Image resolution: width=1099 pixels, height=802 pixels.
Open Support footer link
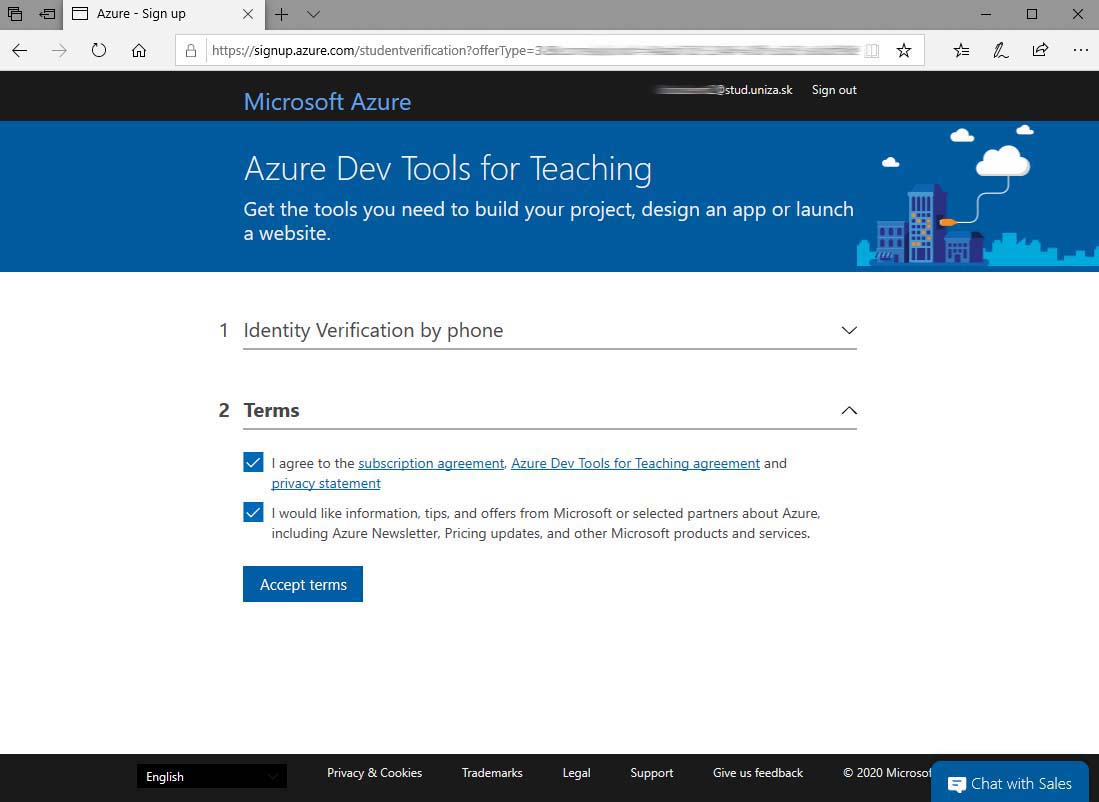coord(652,773)
